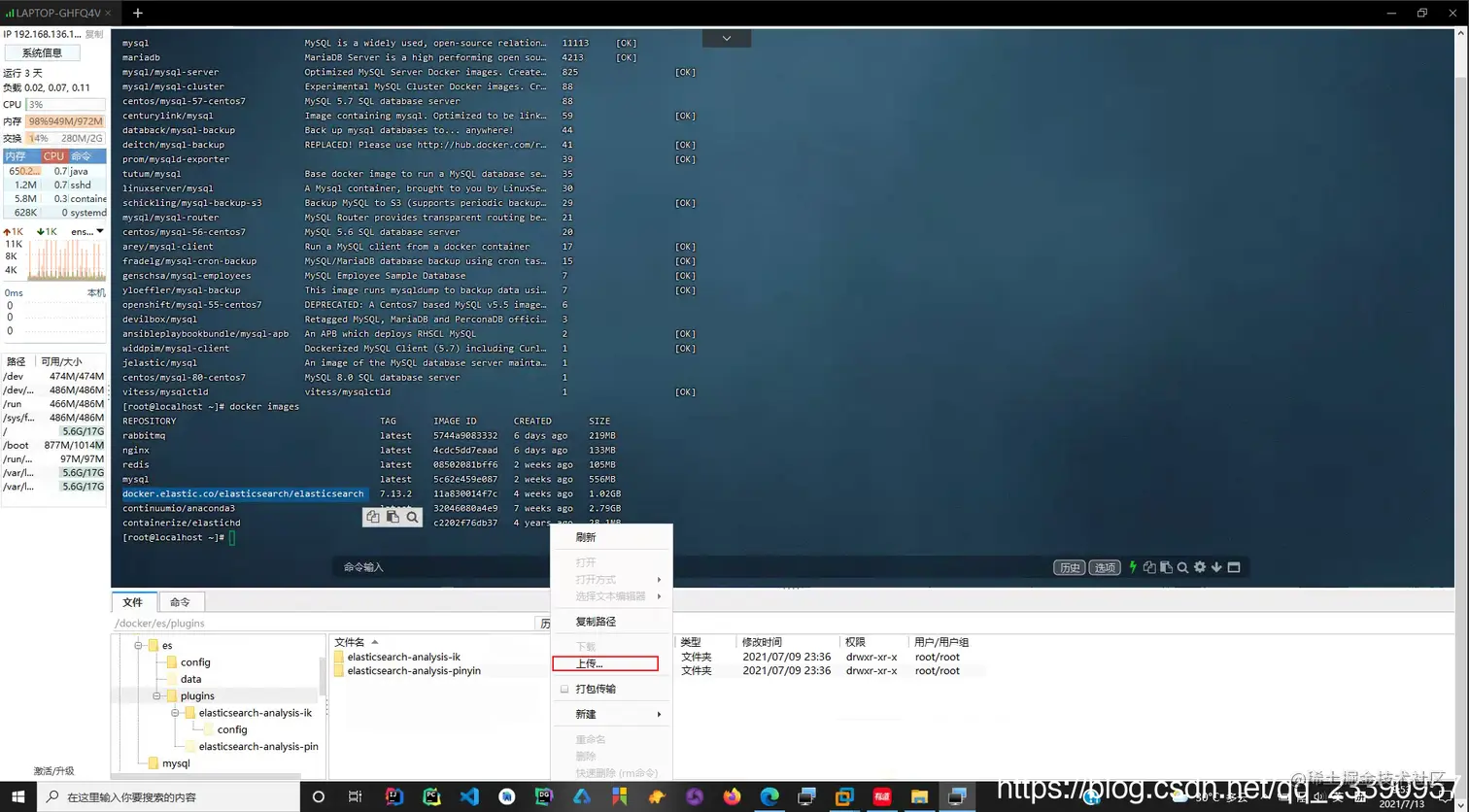This screenshot has height=812, width=1469.
Task: Open terminal settings gear icon
Action: pos(1200,567)
